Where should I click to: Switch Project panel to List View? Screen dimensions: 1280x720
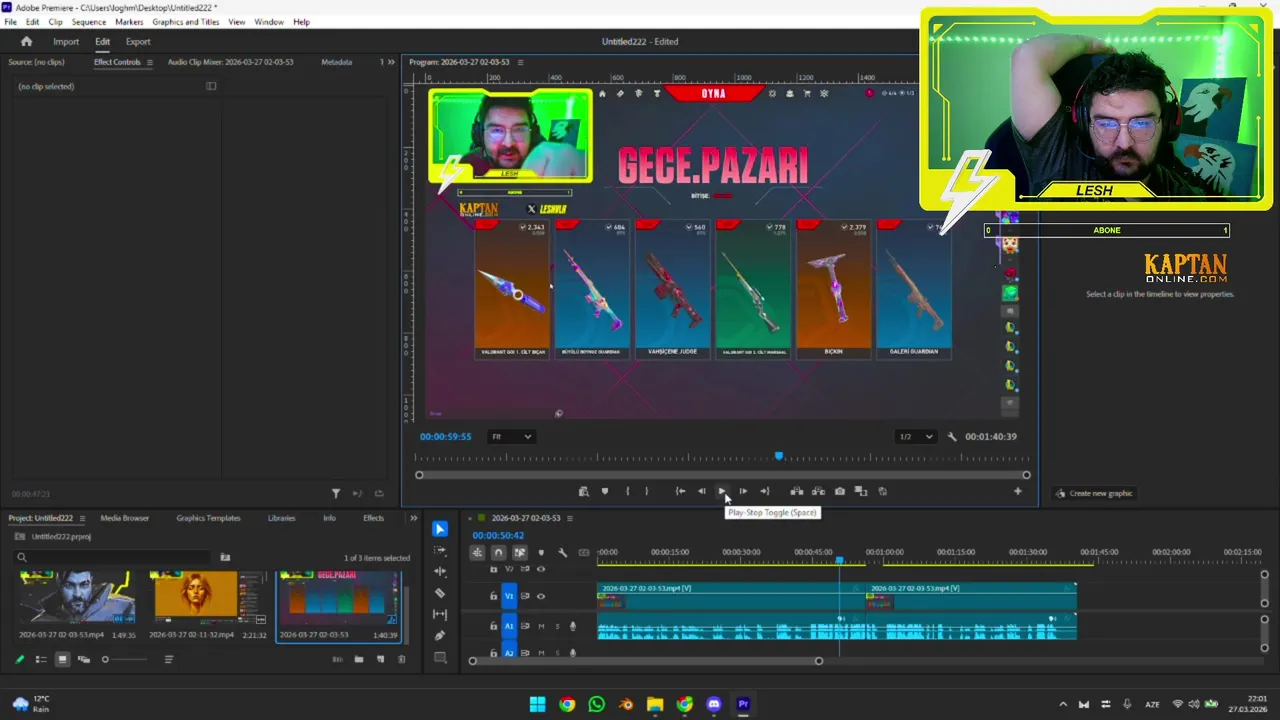tap(41, 659)
